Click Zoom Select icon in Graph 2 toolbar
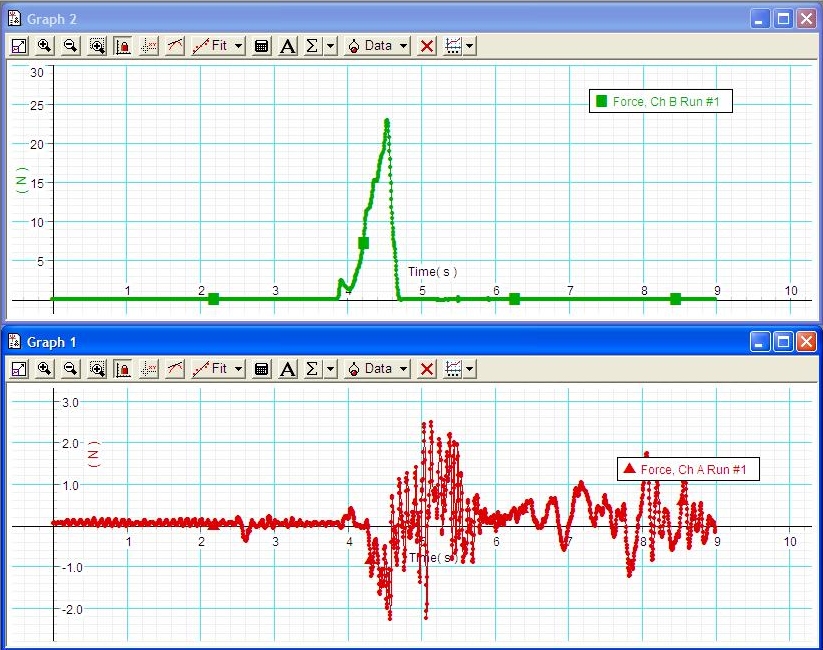 pos(97,46)
